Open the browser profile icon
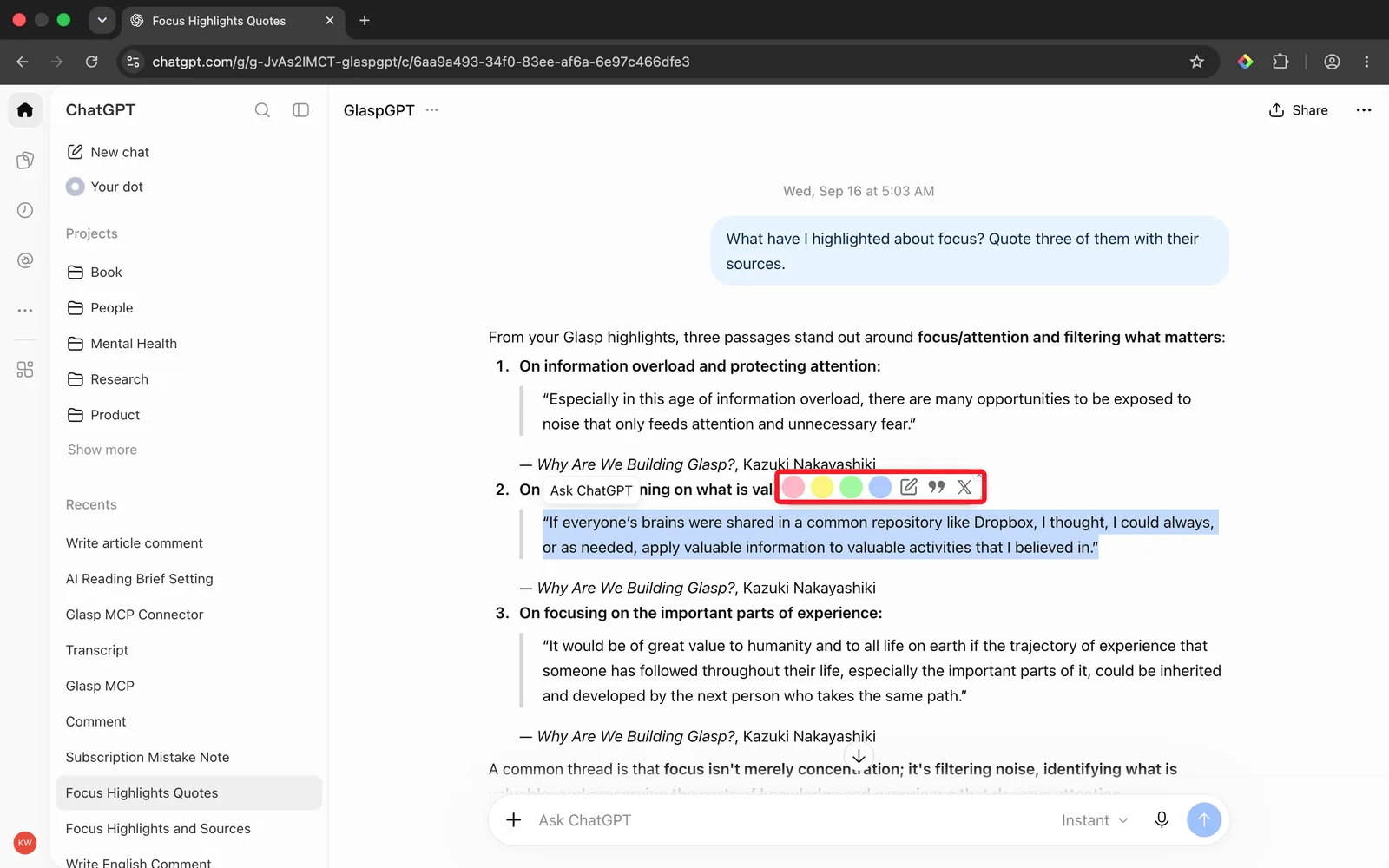 point(1332,62)
